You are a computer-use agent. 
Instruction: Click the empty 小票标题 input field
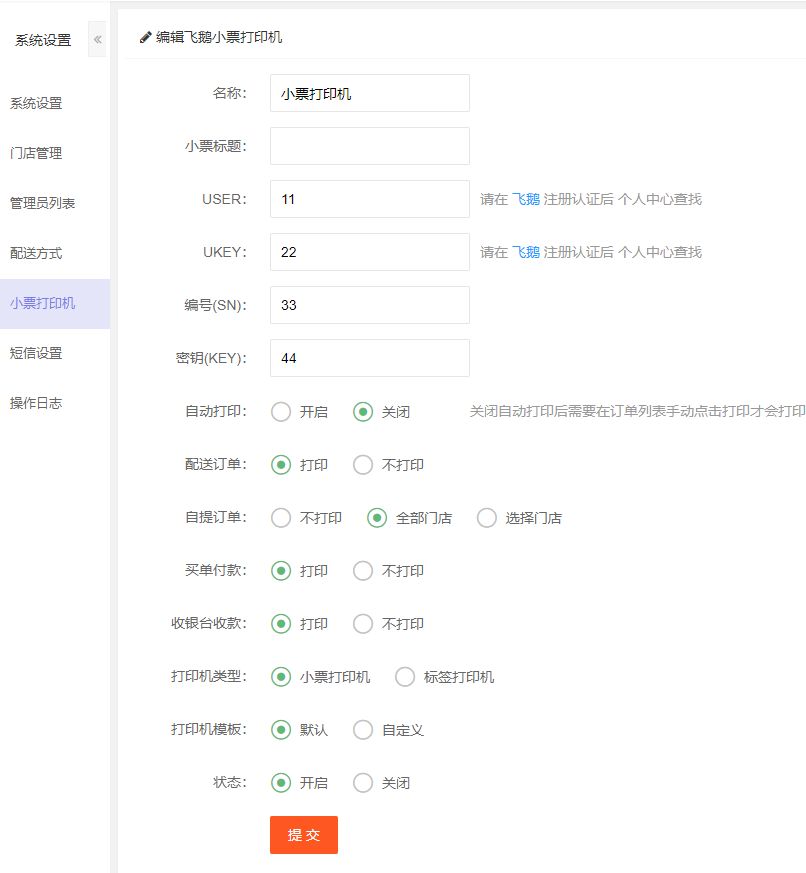pos(369,146)
